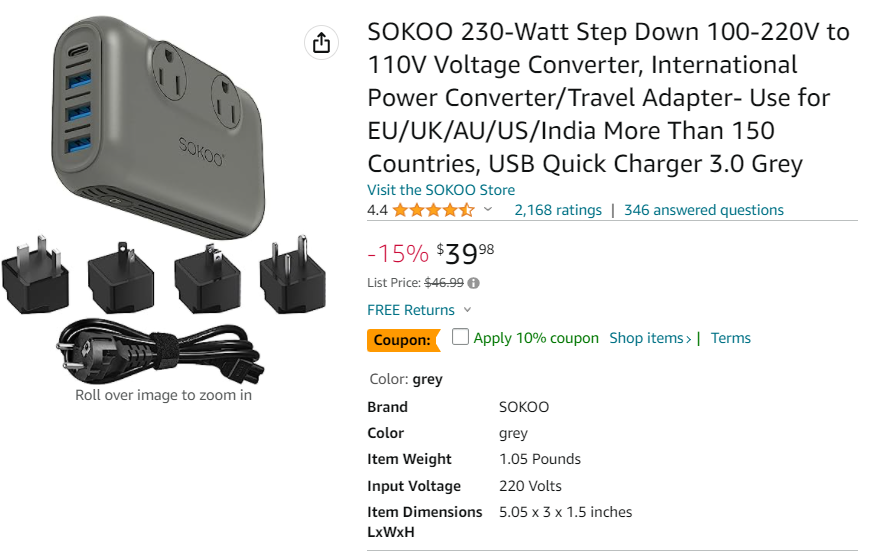Image resolution: width=872 pixels, height=552 pixels.
Task: Expand the rating breakdown chevron
Action: [488, 210]
